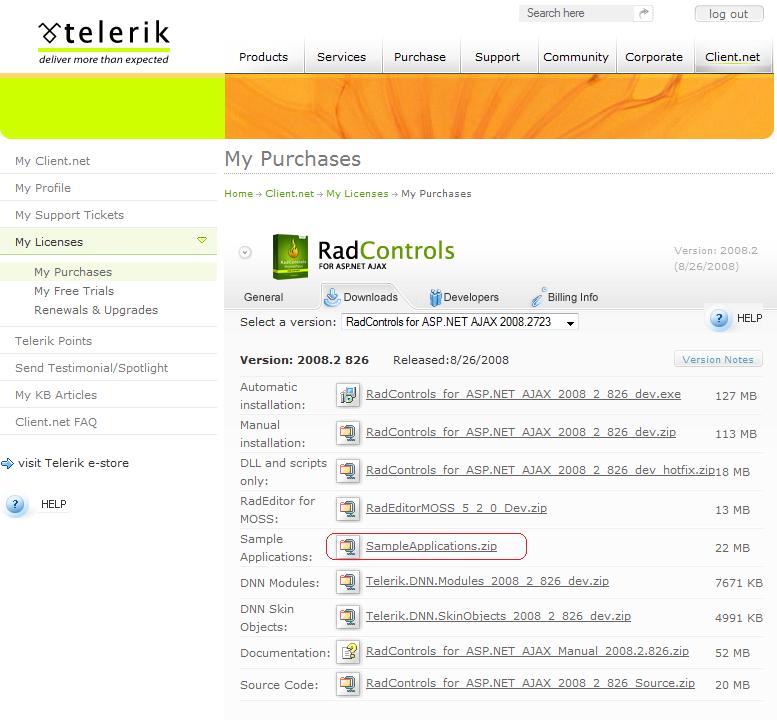
Task: Collapse My Licenses with the green triangle
Action: point(202,240)
